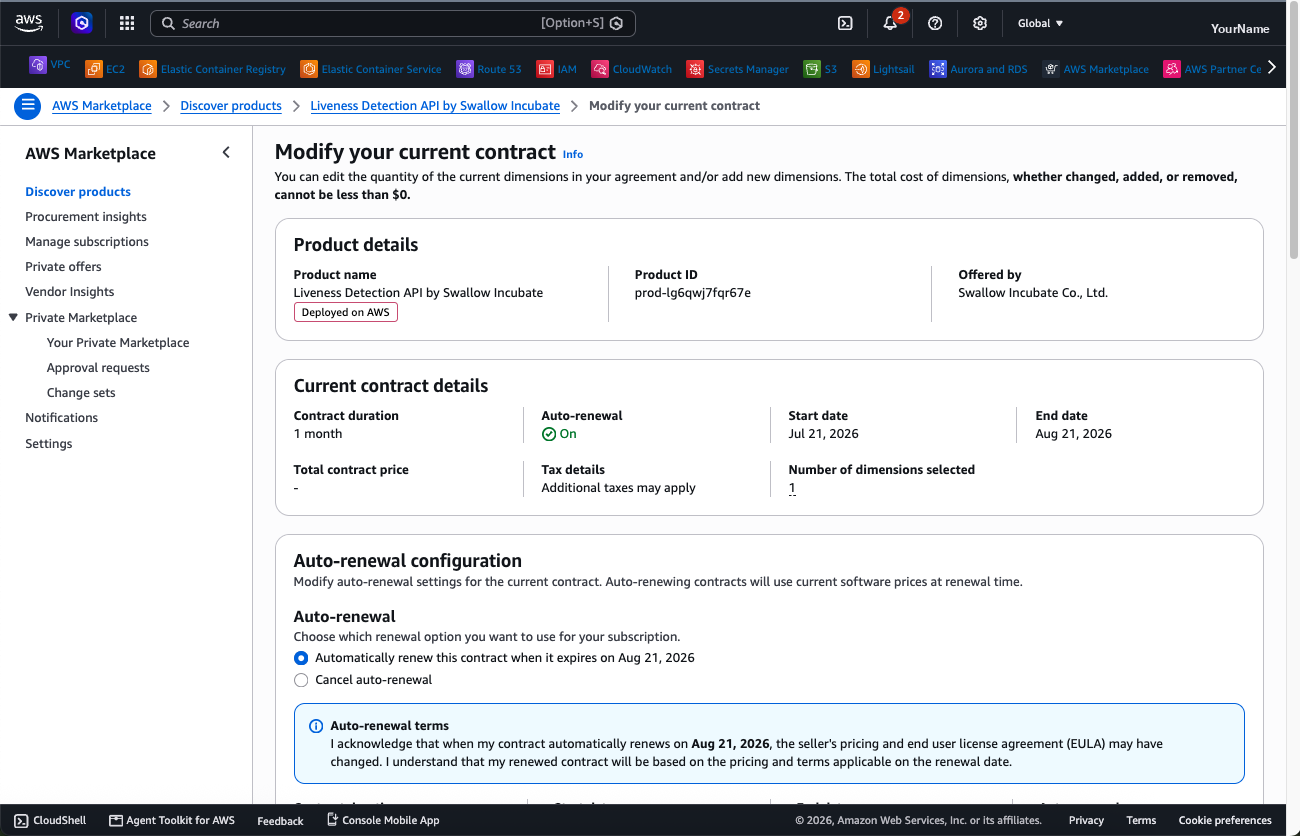Select Discover products in sidebar
Screen dimensions: 1300x836
coord(78,192)
